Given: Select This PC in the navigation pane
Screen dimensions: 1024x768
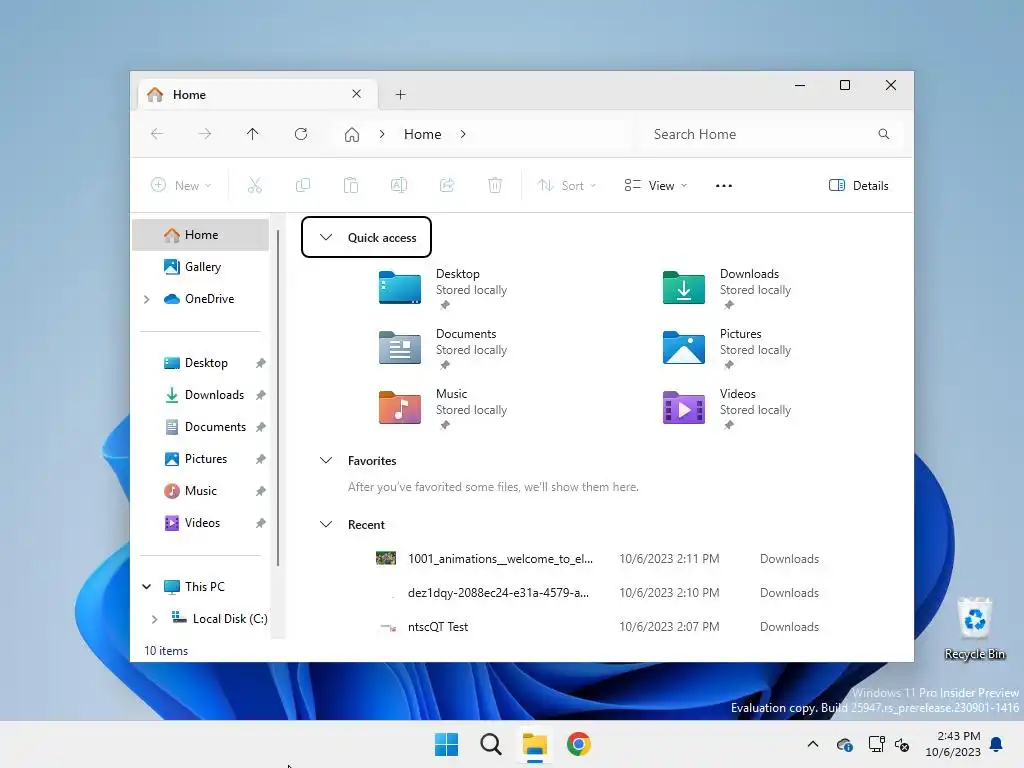Looking at the screenshot, I should [200, 586].
